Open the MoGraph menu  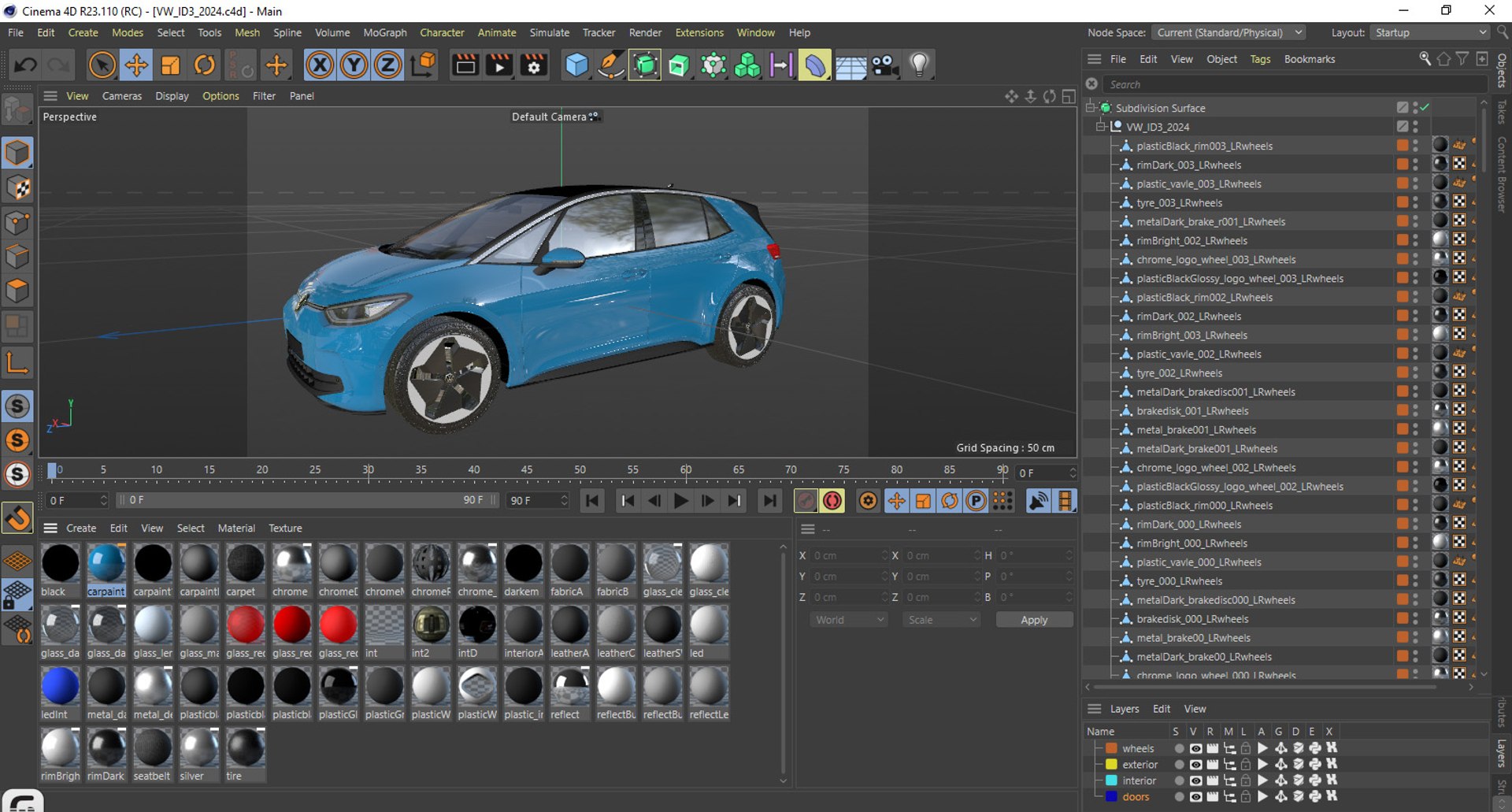pos(385,32)
